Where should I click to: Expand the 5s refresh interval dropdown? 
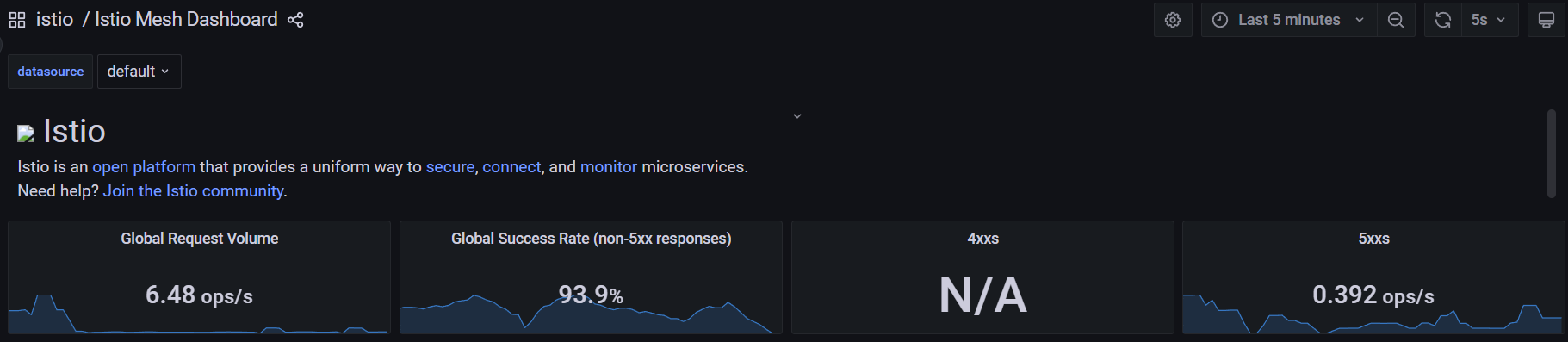click(x=1490, y=20)
